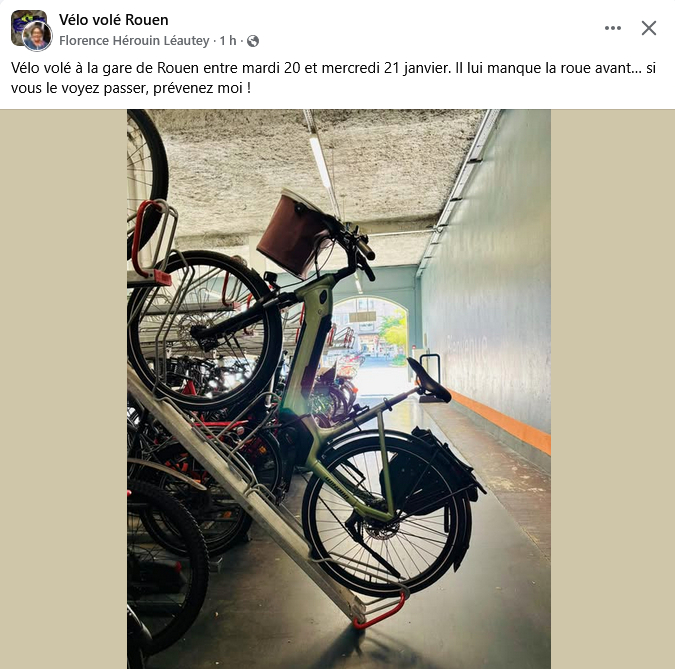Select the post text about the stolen bike
This screenshot has height=669, width=675.
tap(334, 78)
